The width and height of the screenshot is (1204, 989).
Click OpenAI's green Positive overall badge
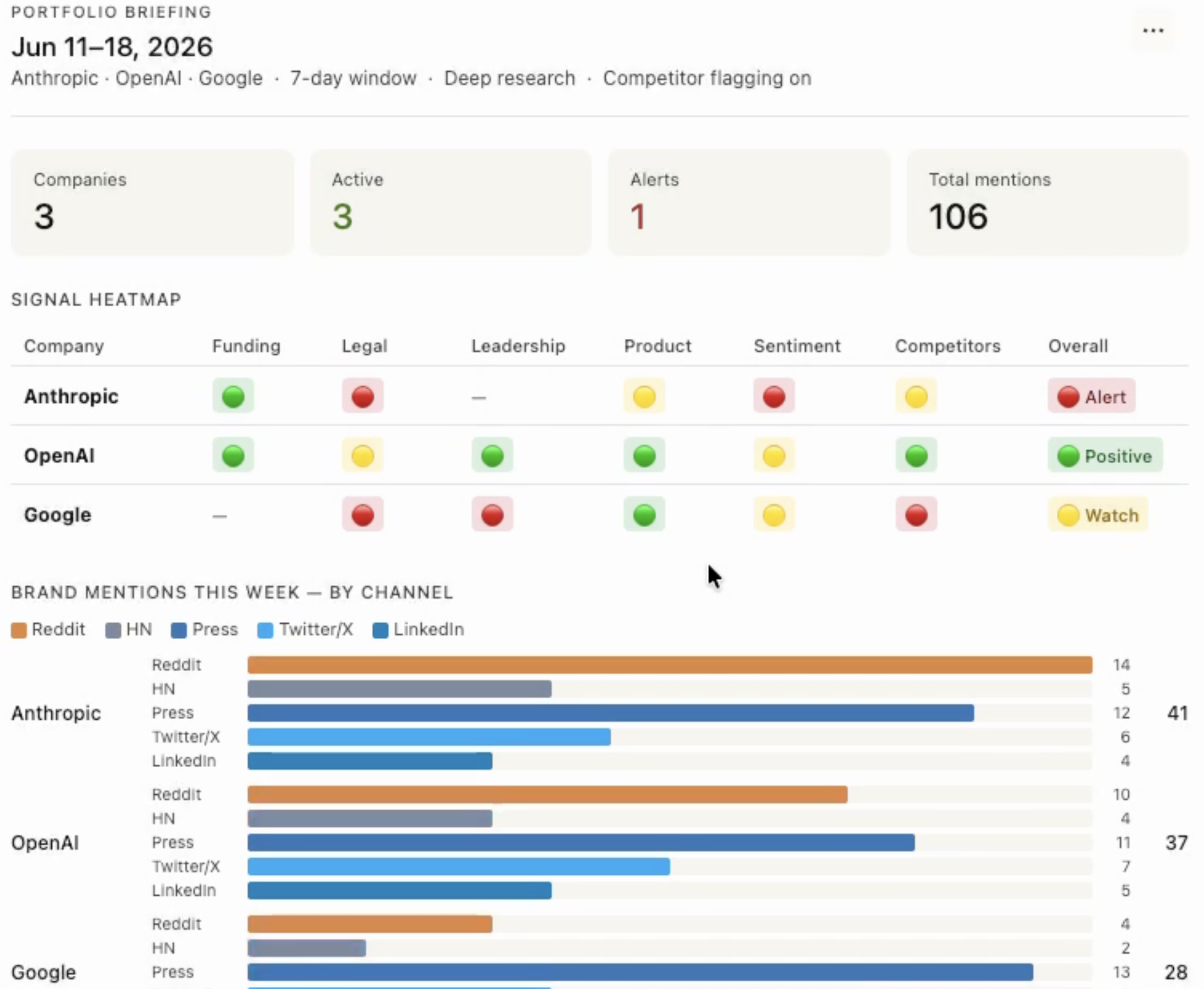1105,456
